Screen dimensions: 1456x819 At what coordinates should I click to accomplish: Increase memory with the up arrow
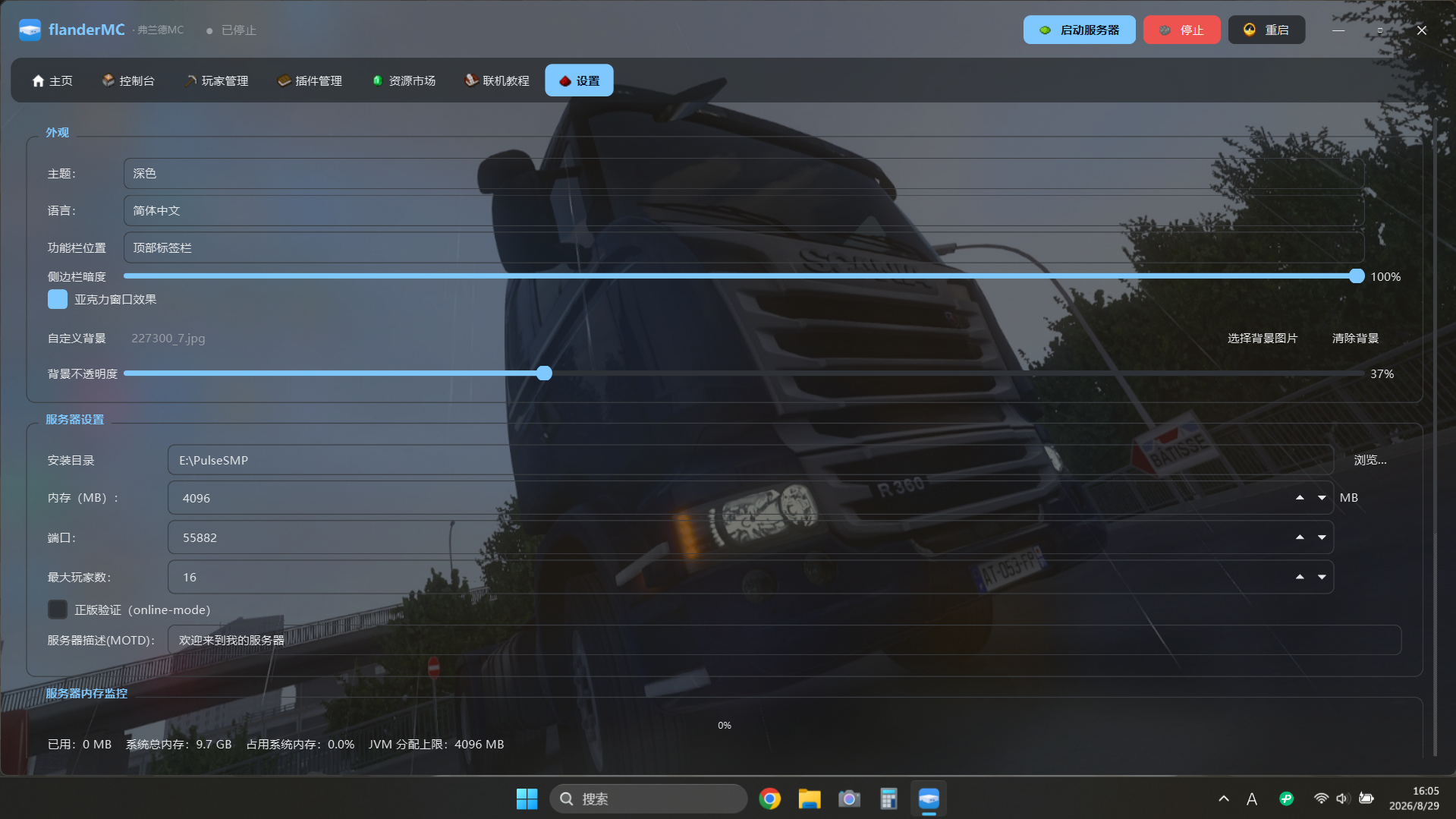(1300, 497)
